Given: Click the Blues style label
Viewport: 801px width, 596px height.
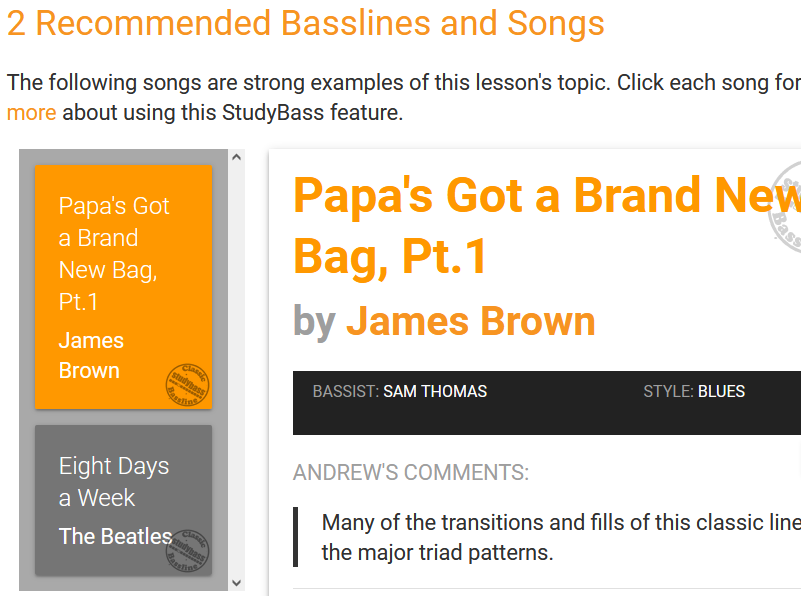Looking at the screenshot, I should click(x=721, y=391).
